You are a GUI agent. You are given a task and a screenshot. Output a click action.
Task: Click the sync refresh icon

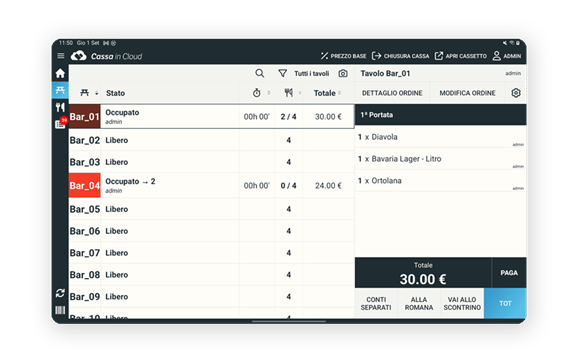click(60, 293)
